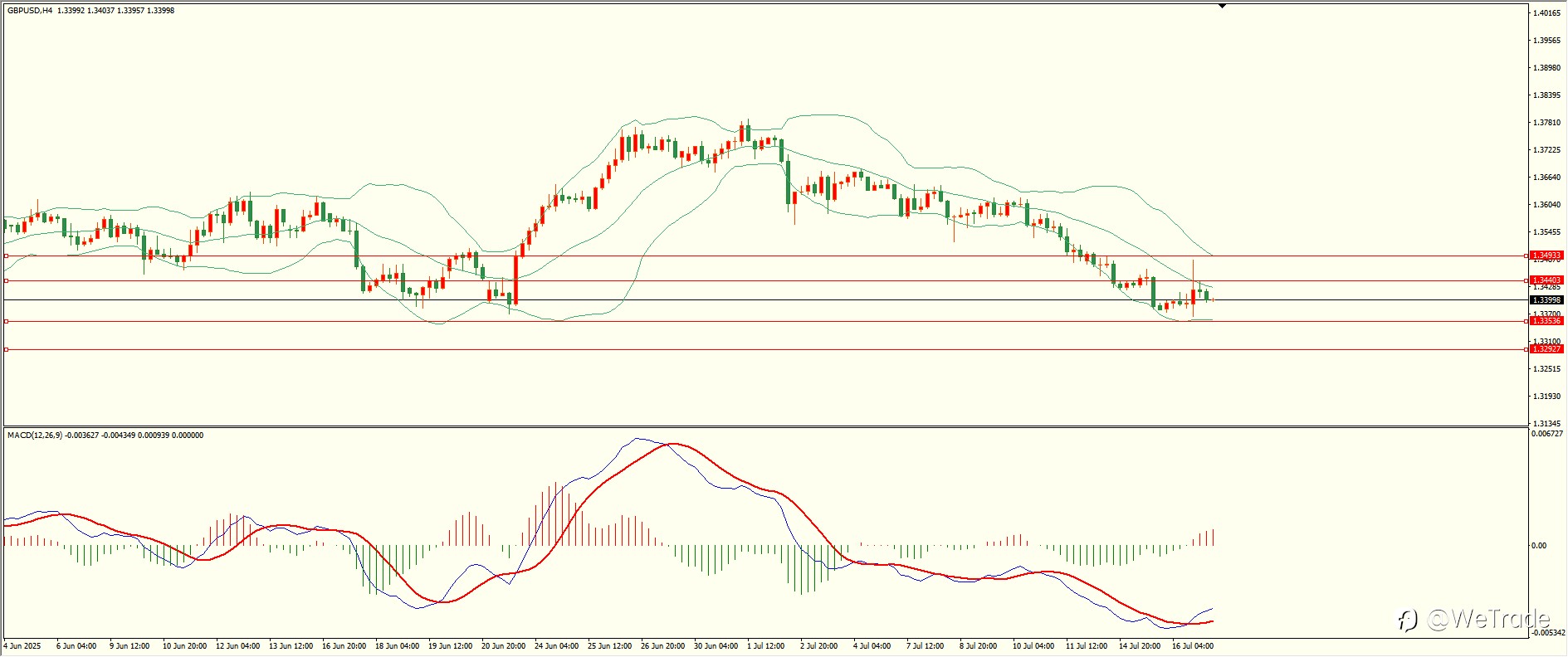1568x657 pixels.
Task: Click the 13 Jun 12:00 time label
Action: [x=291, y=645]
